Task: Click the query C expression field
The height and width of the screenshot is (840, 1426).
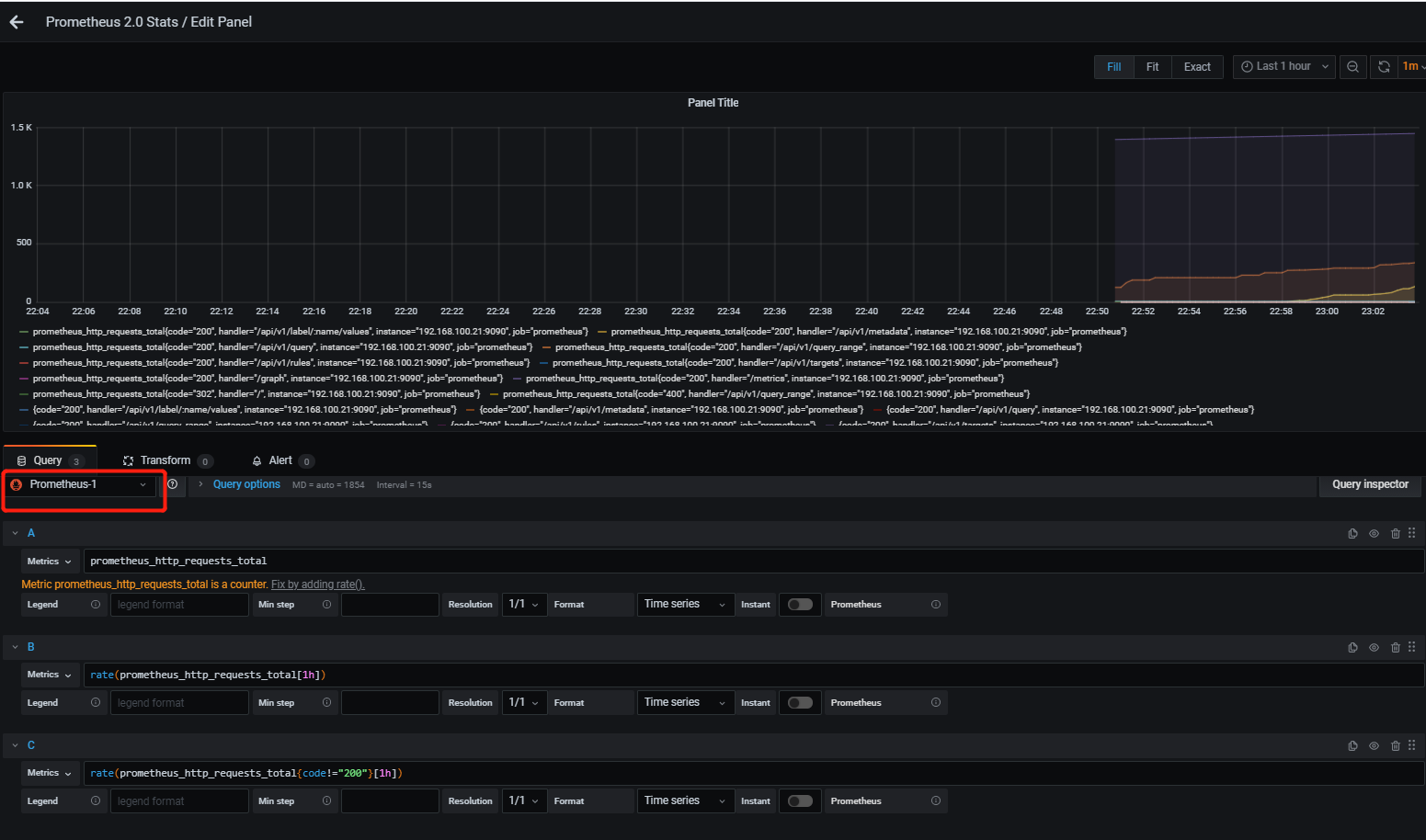Action: coord(754,773)
